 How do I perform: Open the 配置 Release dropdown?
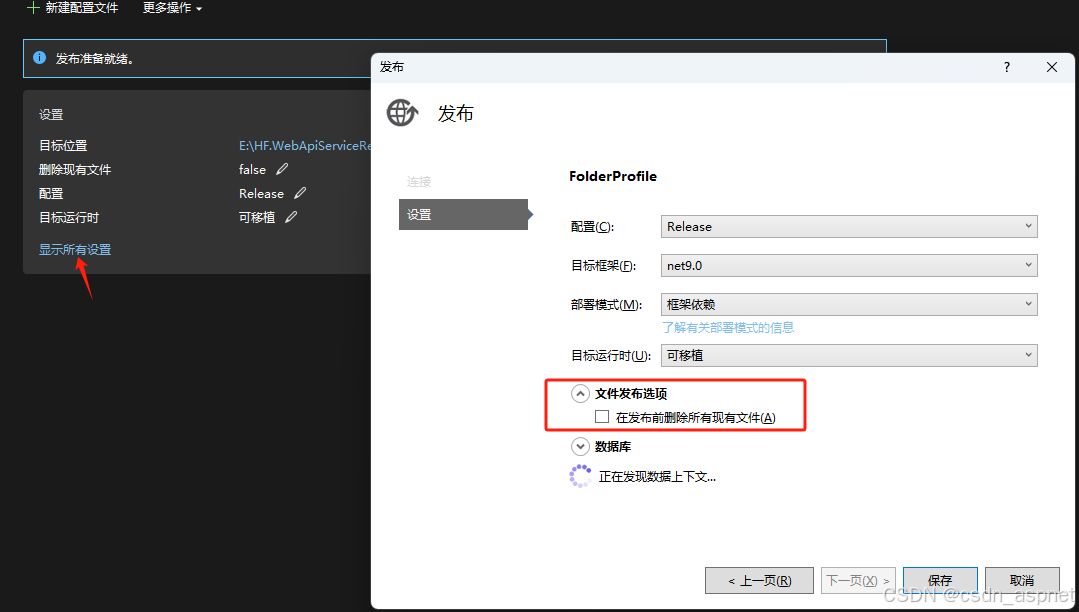[848, 226]
